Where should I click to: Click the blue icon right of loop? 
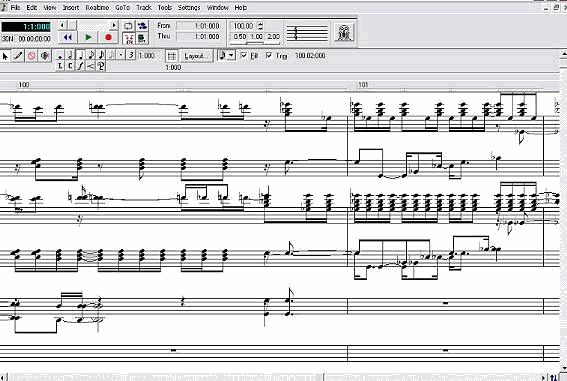pos(142,26)
